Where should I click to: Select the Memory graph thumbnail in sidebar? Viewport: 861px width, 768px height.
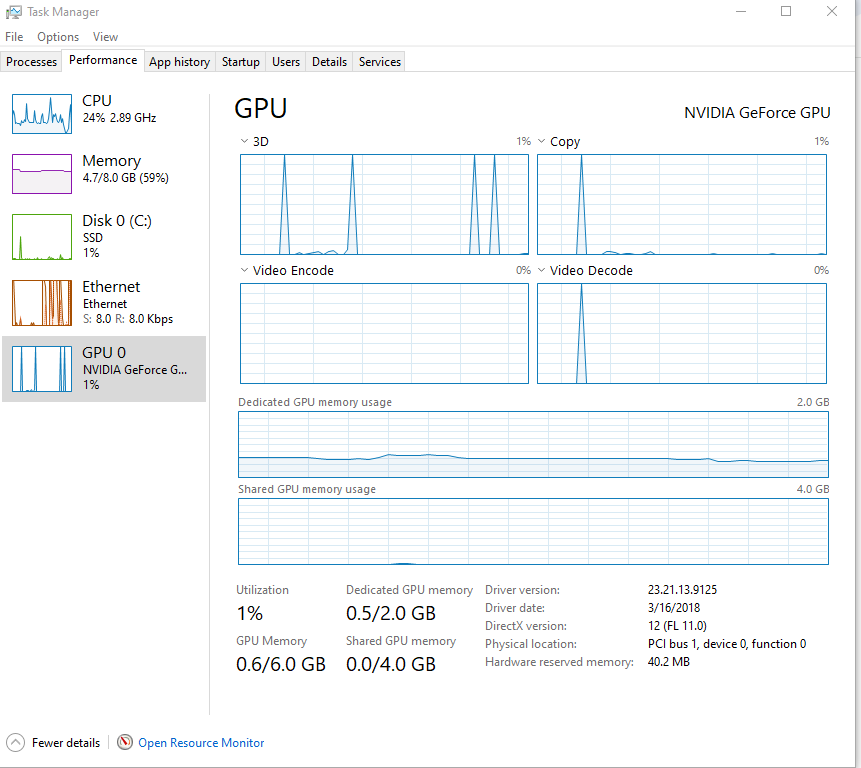[42, 174]
